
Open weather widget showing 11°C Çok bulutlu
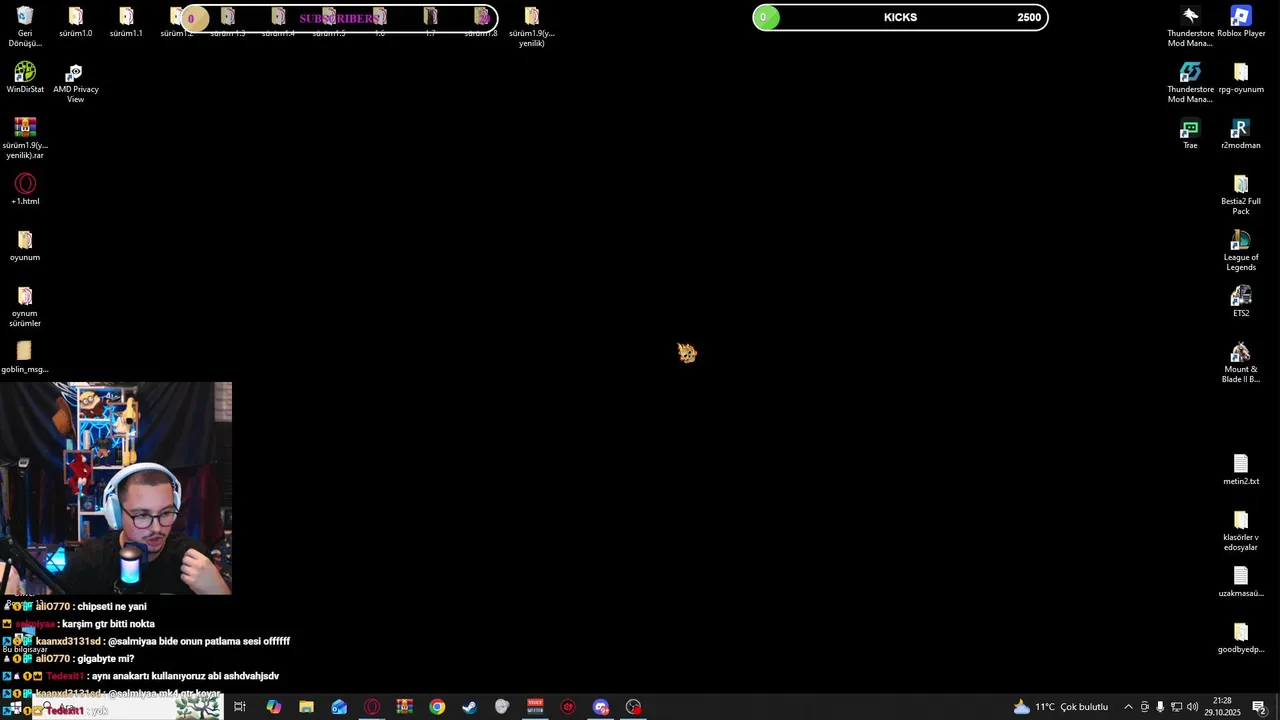coord(1061,707)
